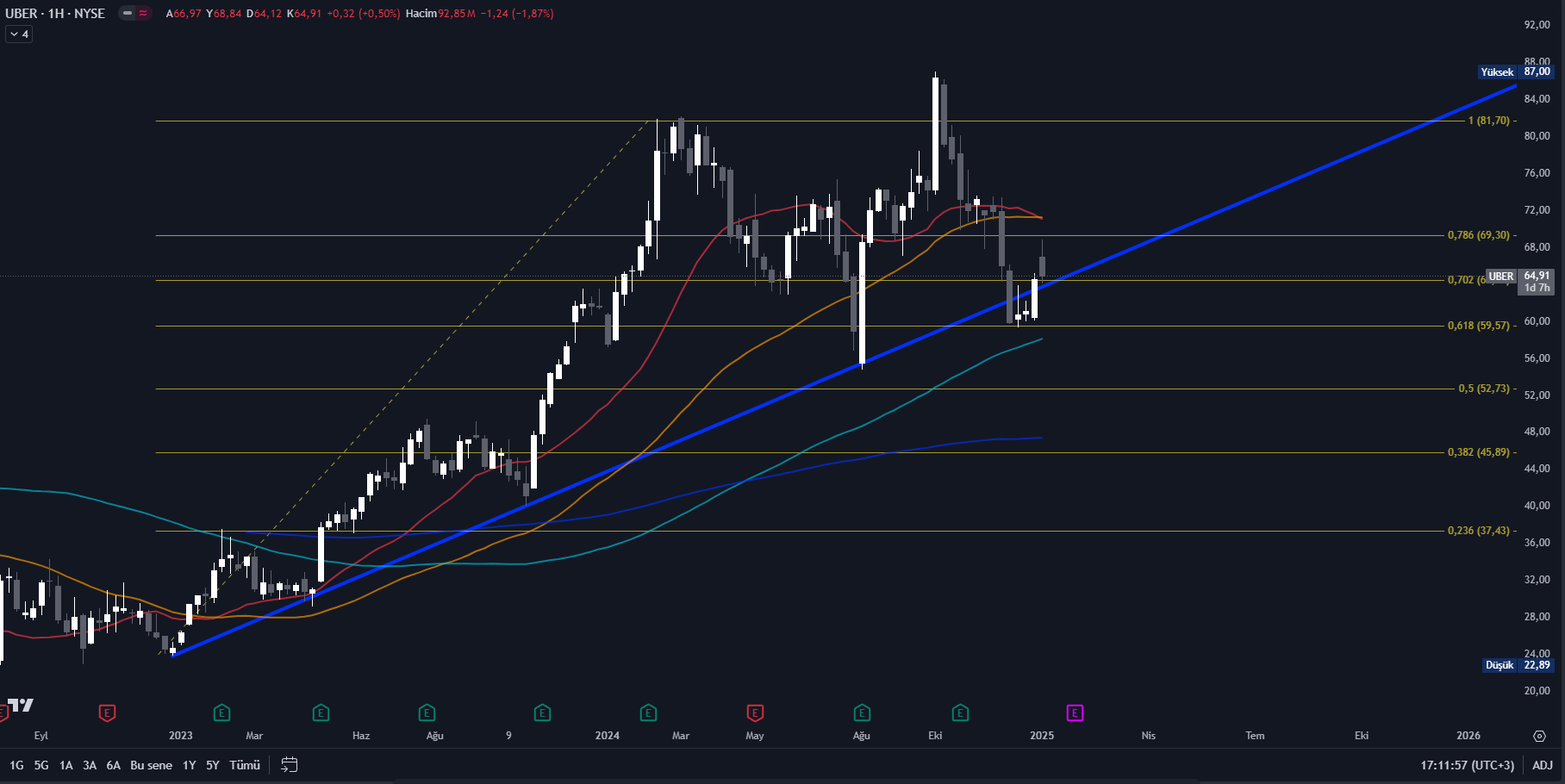Open UBER · 1H · NYSE symbol title
1565x784 pixels.
[55, 13]
